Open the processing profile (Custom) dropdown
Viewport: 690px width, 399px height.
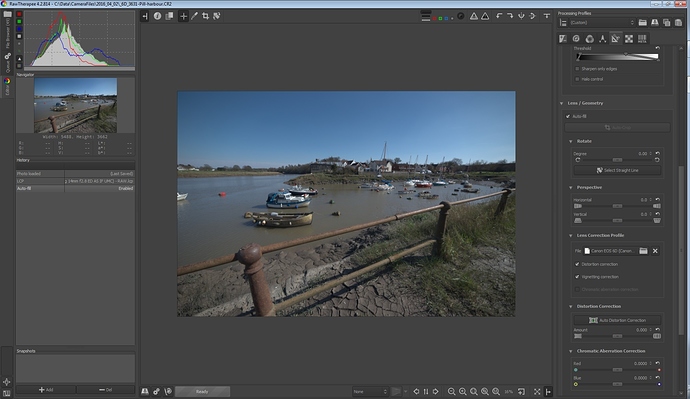pos(602,22)
